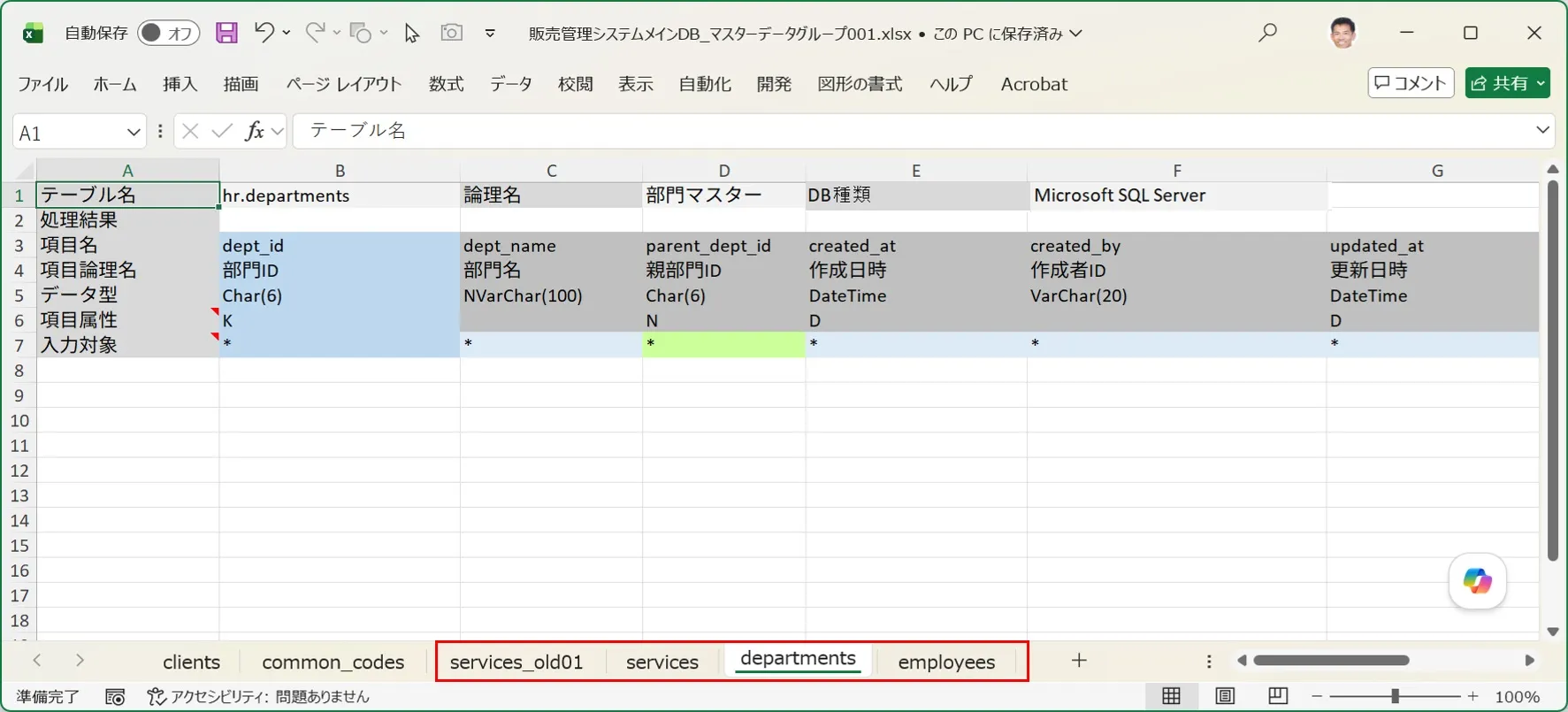Image resolution: width=1568 pixels, height=712 pixels.
Task: Open the 開発 ribbon tab
Action: [774, 84]
